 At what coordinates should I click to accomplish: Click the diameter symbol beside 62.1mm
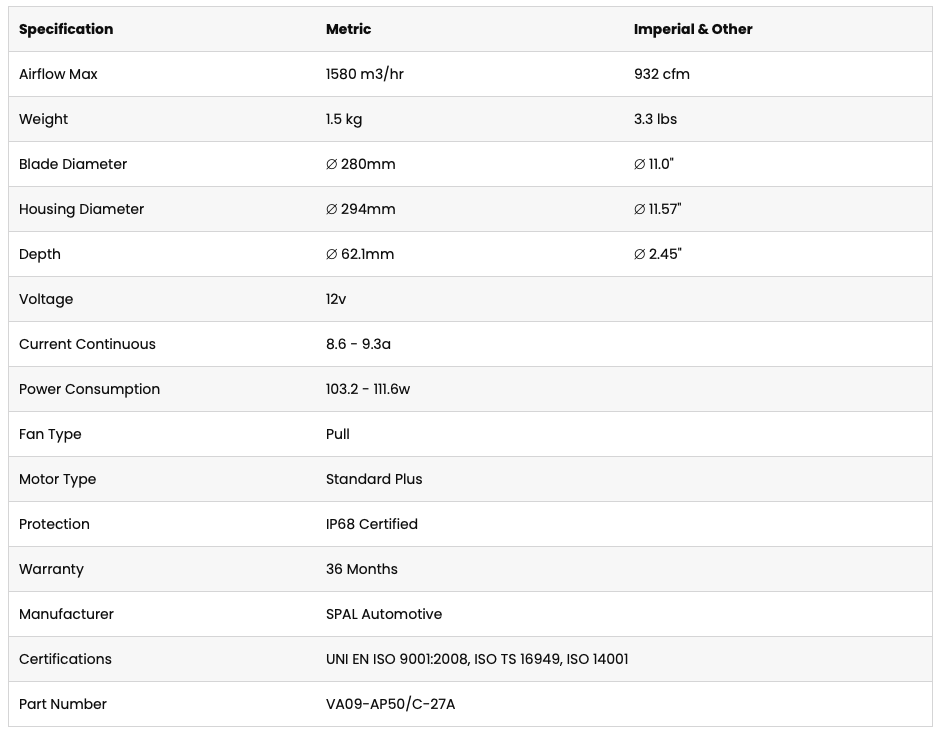tap(331, 254)
